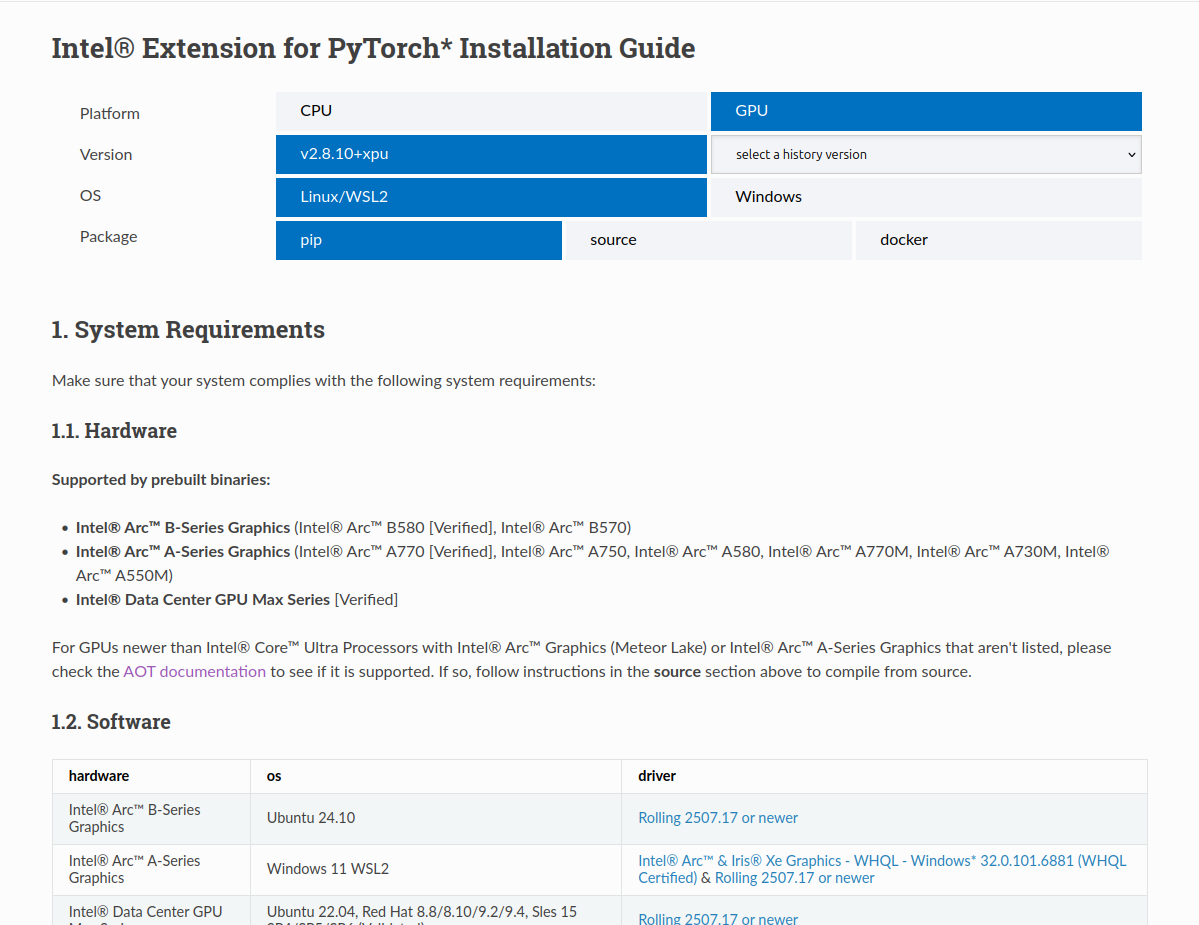Choose the pip package option
The image size is (1199, 925).
point(418,240)
